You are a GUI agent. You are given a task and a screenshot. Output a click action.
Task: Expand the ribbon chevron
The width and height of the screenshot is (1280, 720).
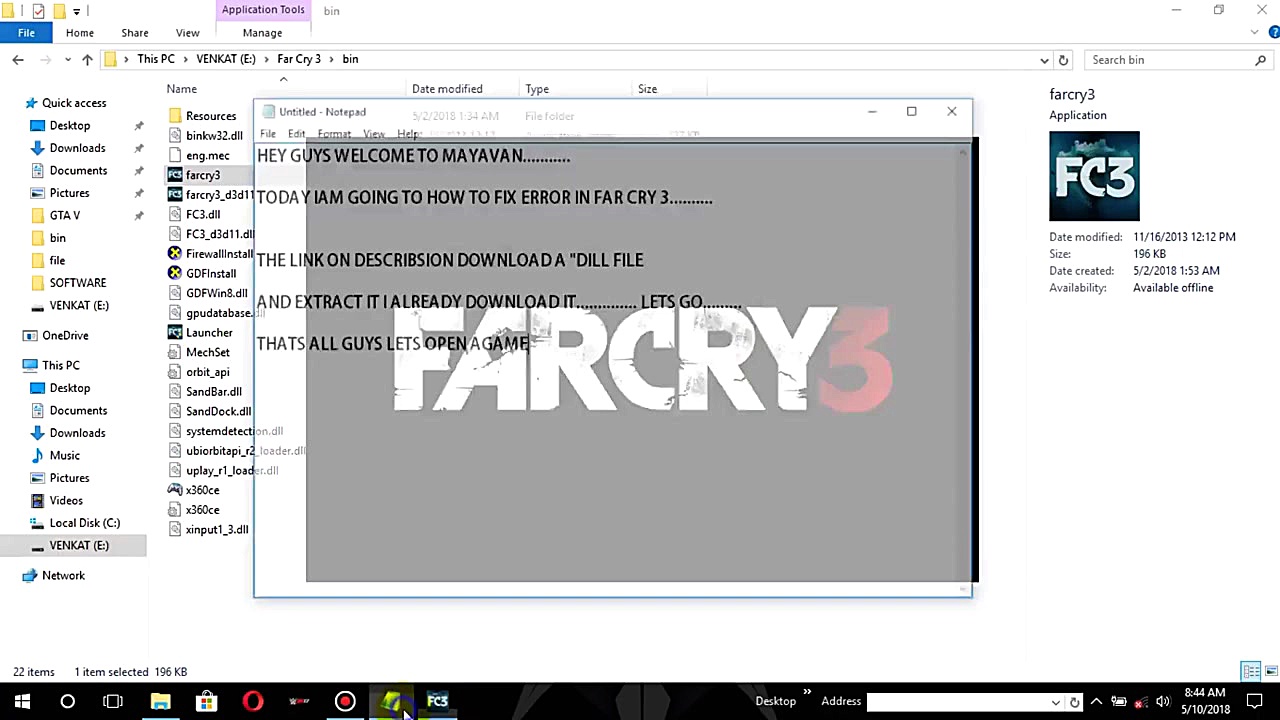[x=1256, y=33]
